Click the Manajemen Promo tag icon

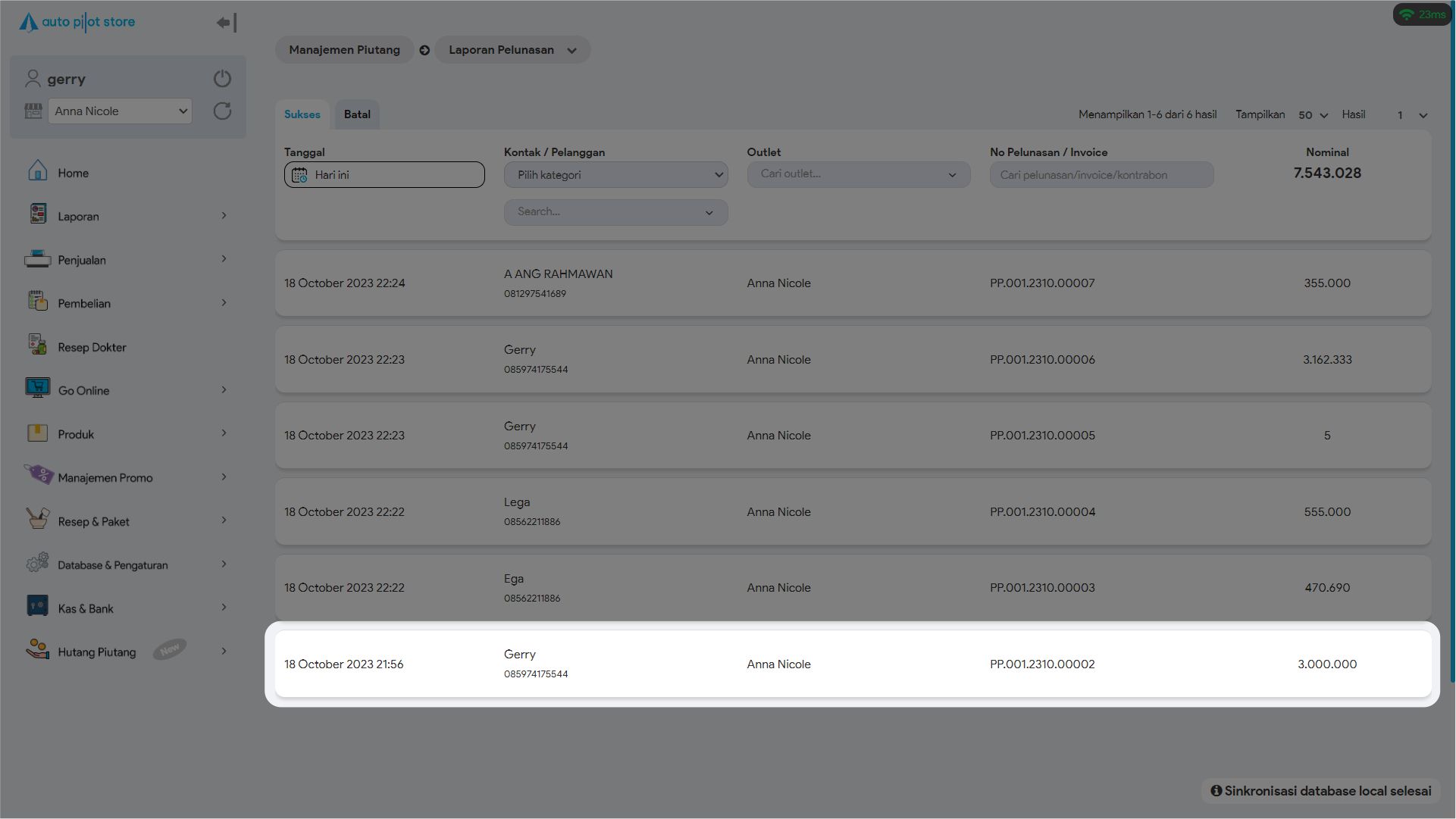pos(39,475)
